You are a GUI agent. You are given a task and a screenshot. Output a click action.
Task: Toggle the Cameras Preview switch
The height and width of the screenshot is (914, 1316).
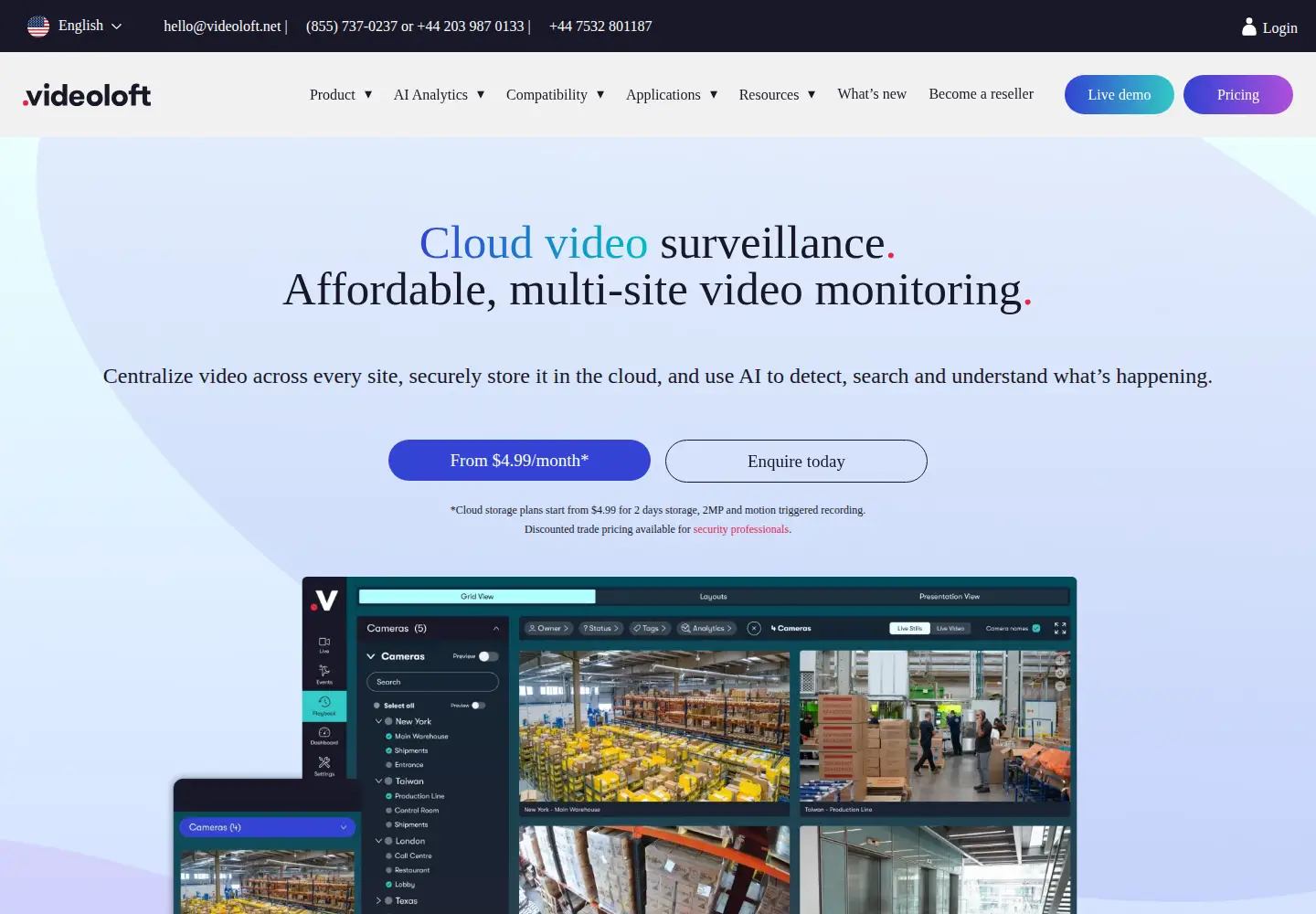pyautogui.click(x=489, y=656)
